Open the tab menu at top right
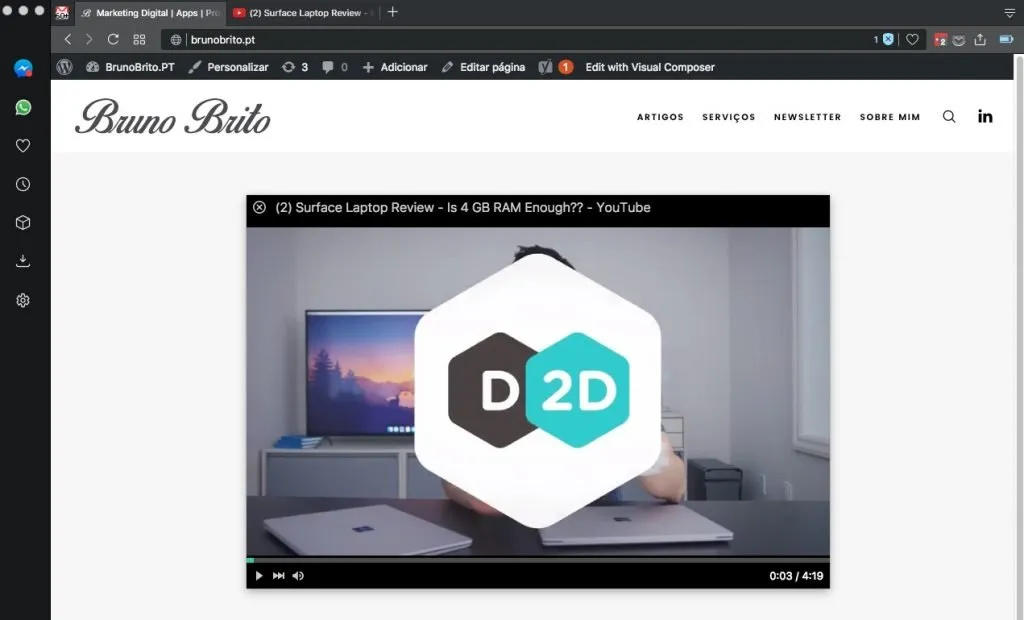This screenshot has width=1024, height=620. 1010,13
